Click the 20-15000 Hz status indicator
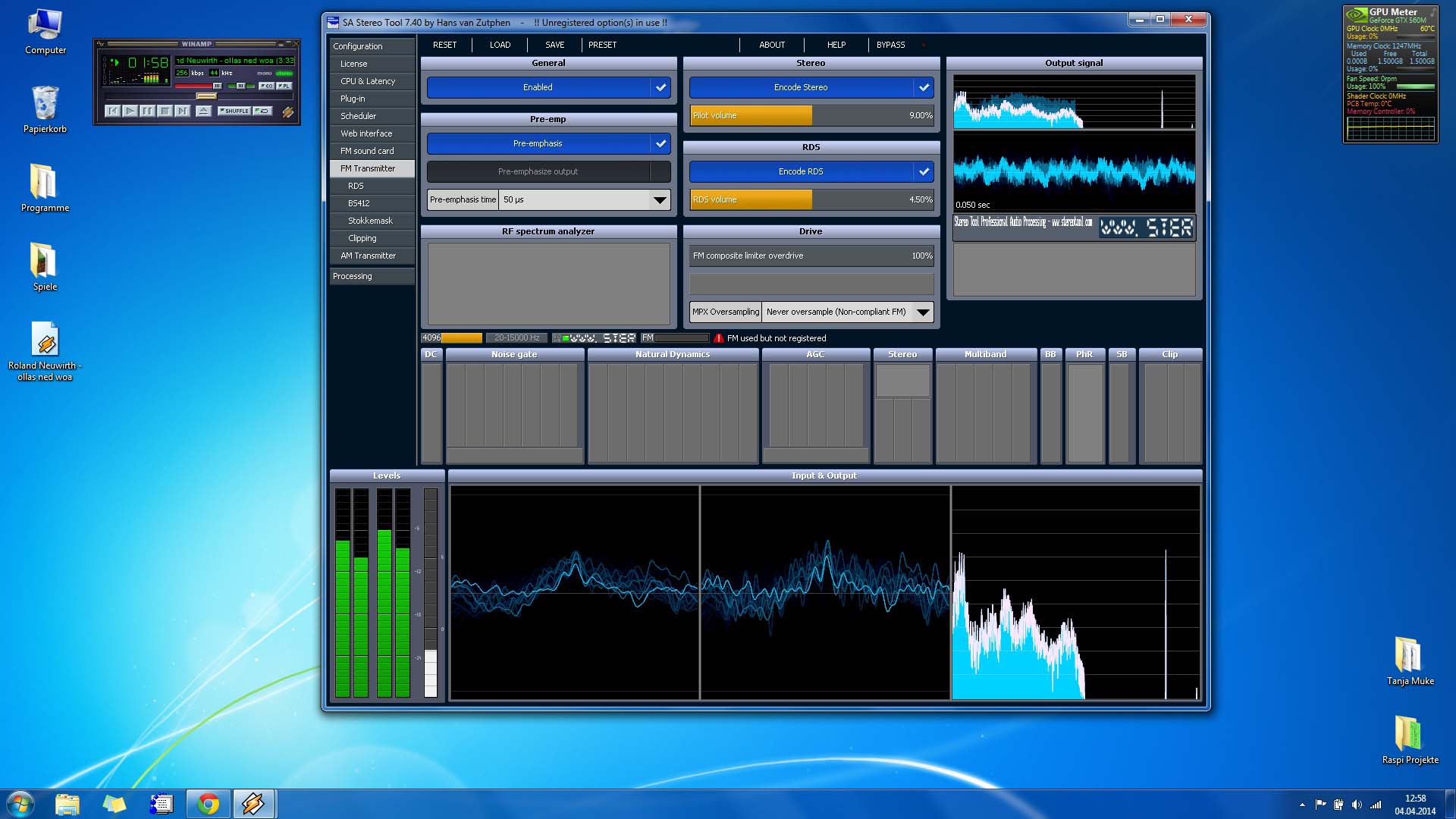Viewport: 1456px width, 819px height. (x=517, y=338)
